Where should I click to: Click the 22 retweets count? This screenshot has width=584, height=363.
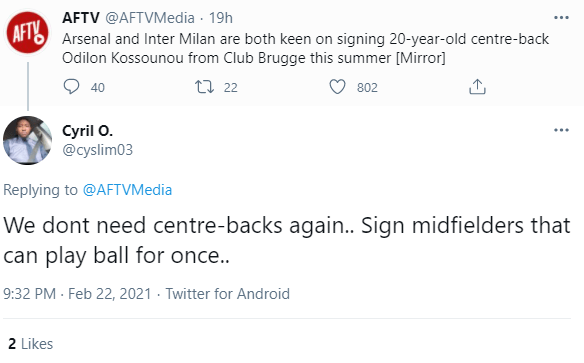231,87
